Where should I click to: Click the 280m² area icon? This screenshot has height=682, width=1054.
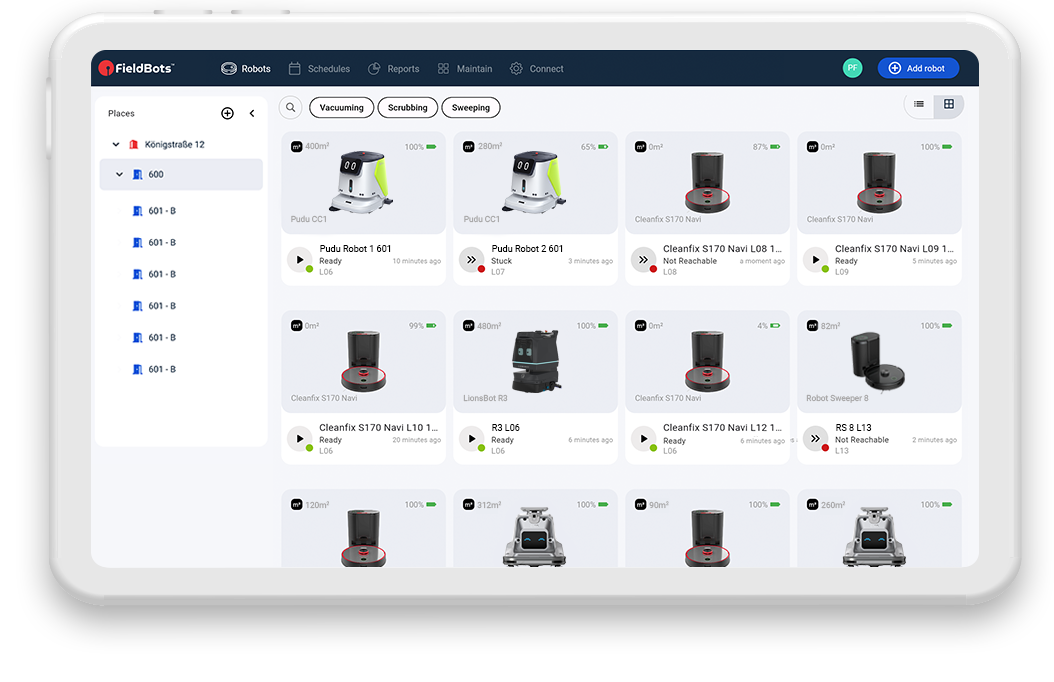(x=469, y=146)
